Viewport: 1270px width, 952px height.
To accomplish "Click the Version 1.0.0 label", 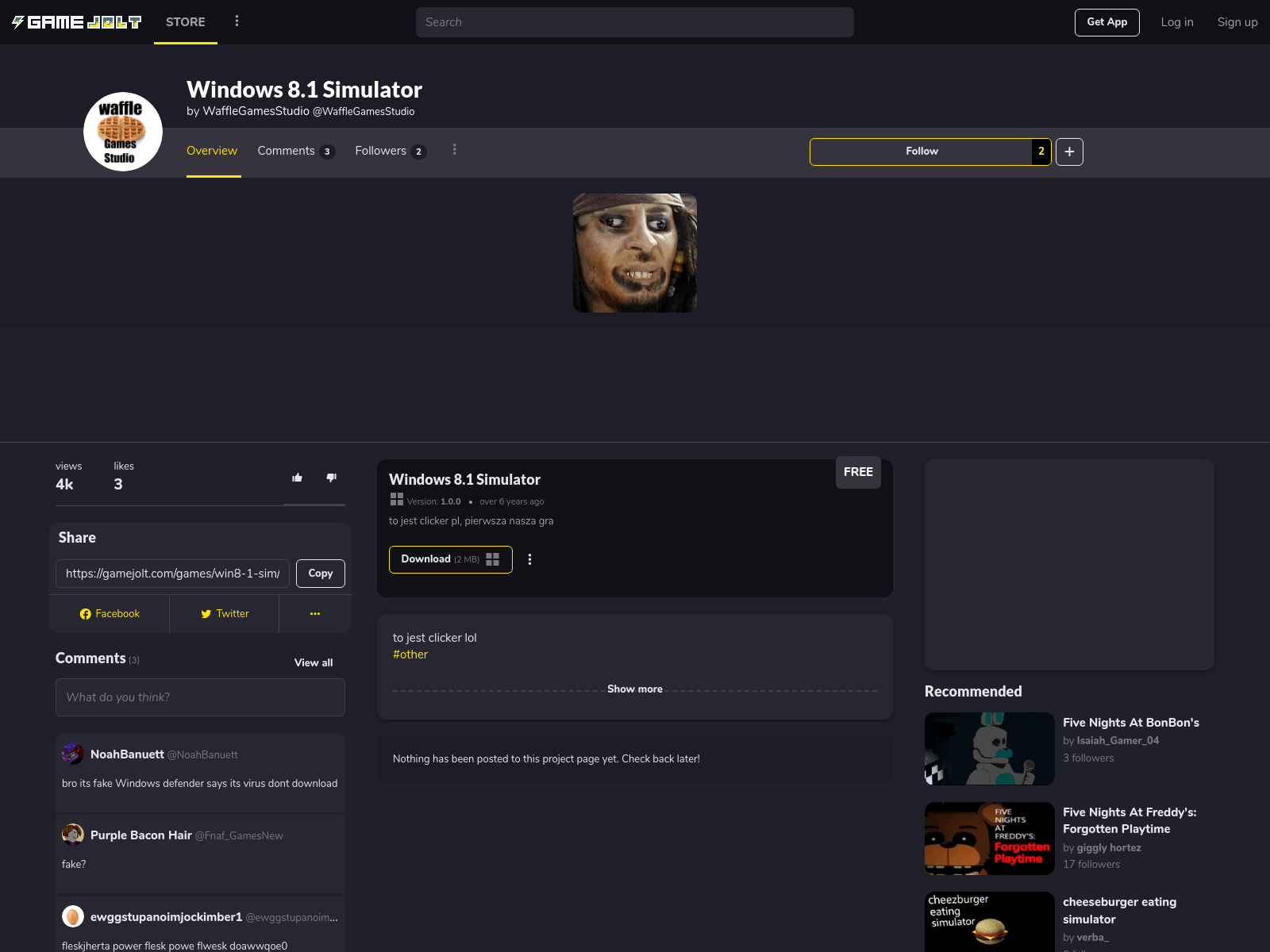I will pos(433,501).
